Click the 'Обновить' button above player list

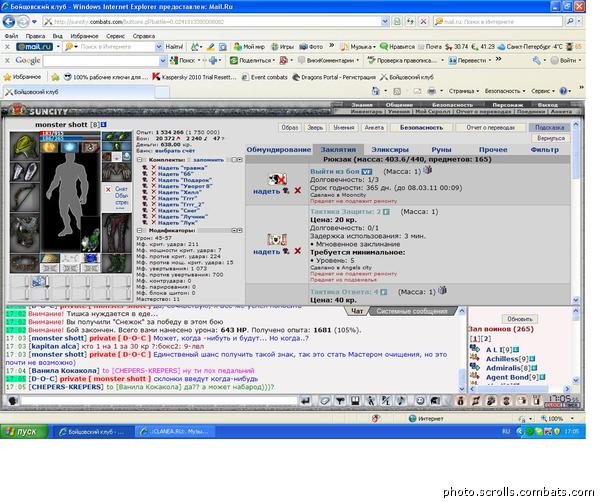pyautogui.click(x=519, y=319)
